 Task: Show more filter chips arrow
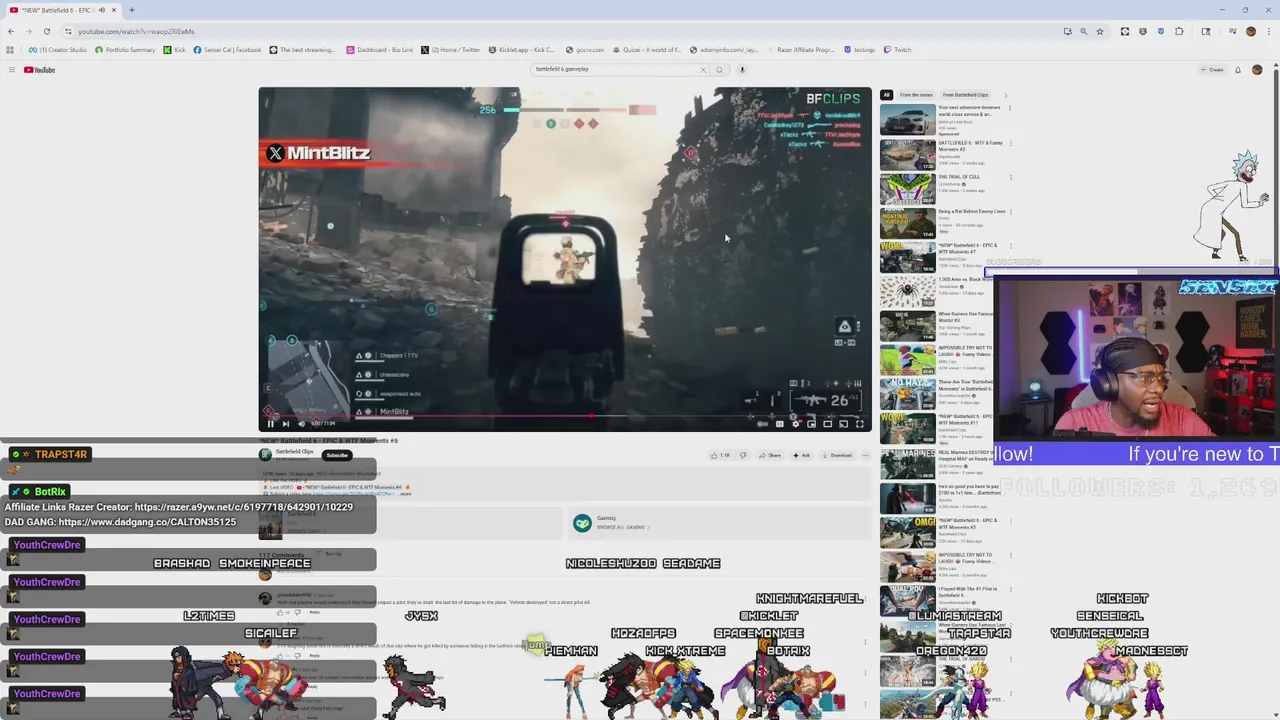coord(1006,95)
